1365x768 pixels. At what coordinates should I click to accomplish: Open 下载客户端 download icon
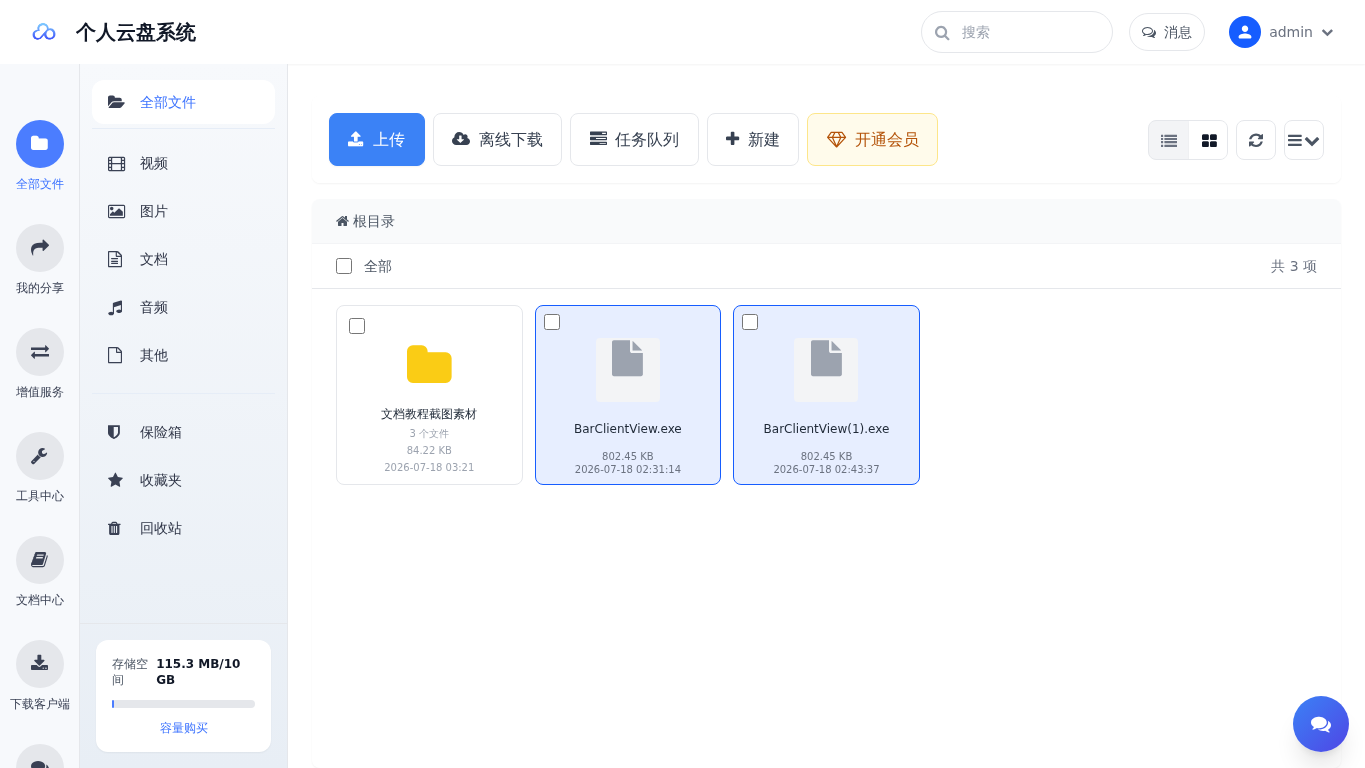point(40,664)
